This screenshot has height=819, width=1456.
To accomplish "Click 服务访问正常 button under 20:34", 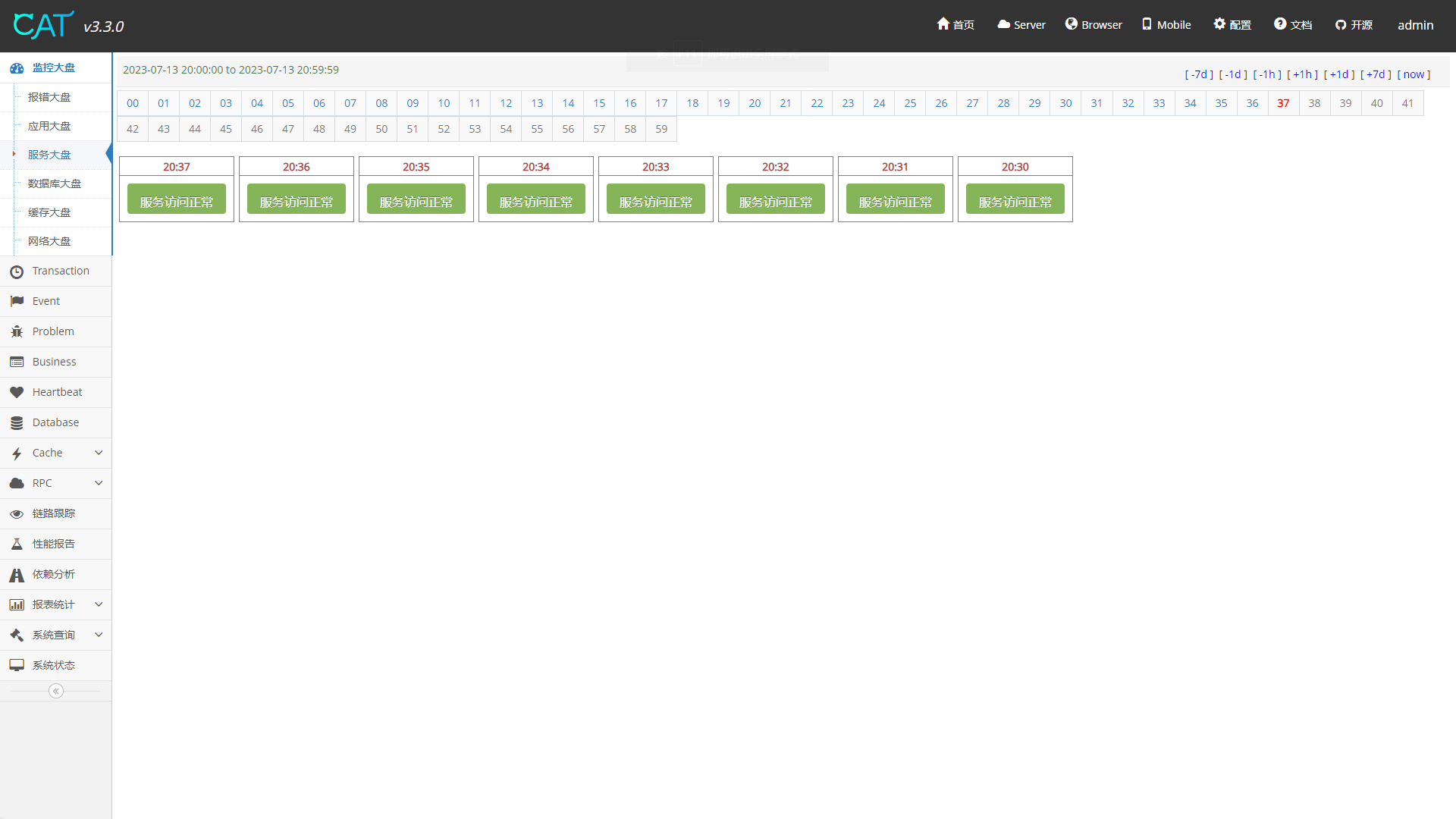I will 536,201.
